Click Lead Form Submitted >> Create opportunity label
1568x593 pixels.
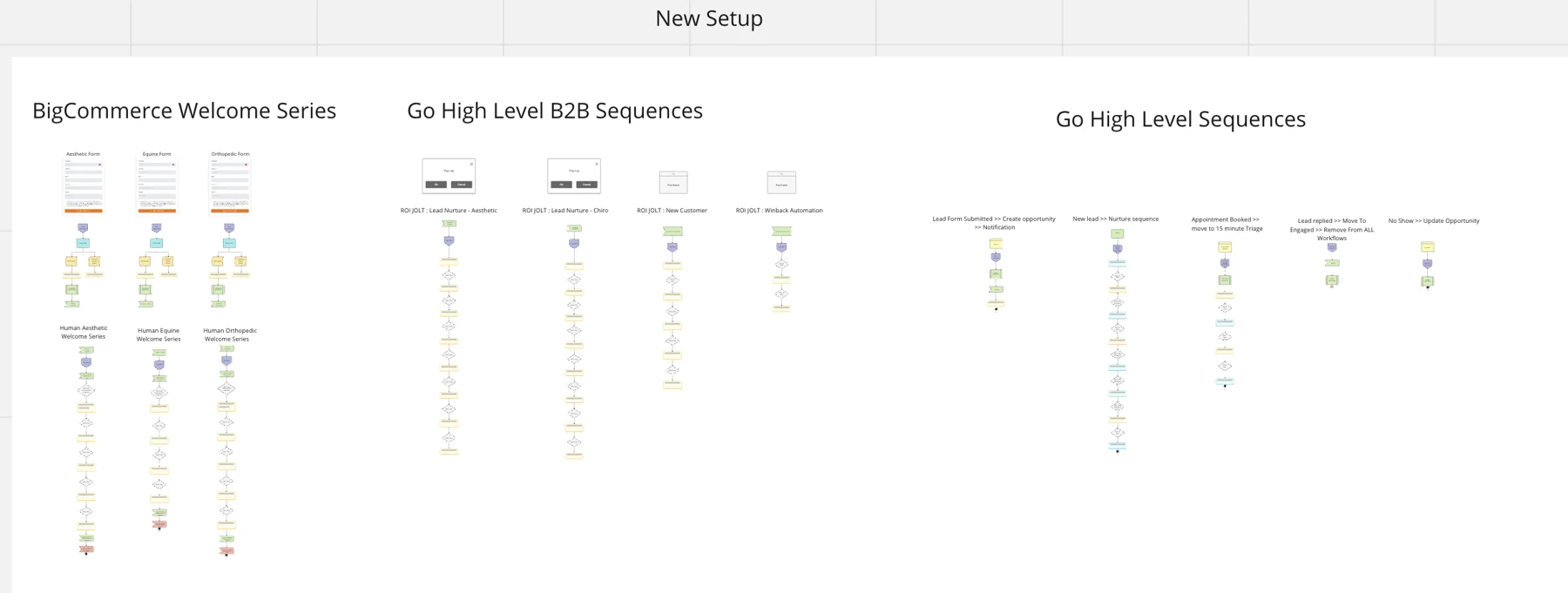tap(994, 223)
